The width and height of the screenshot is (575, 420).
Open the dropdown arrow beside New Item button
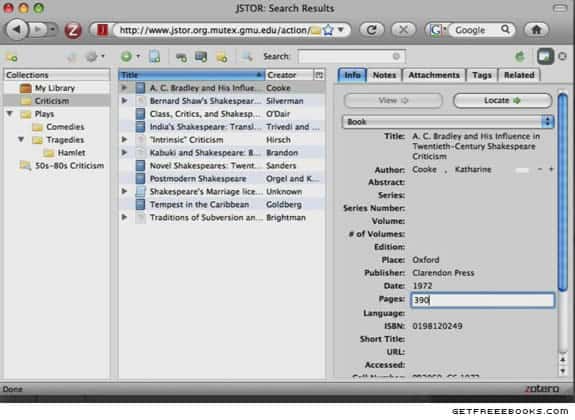[138, 56]
